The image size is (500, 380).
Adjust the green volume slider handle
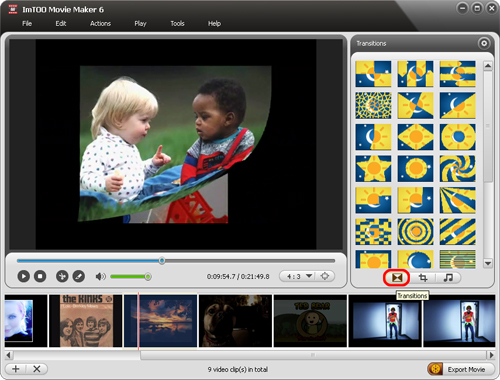click(148, 276)
